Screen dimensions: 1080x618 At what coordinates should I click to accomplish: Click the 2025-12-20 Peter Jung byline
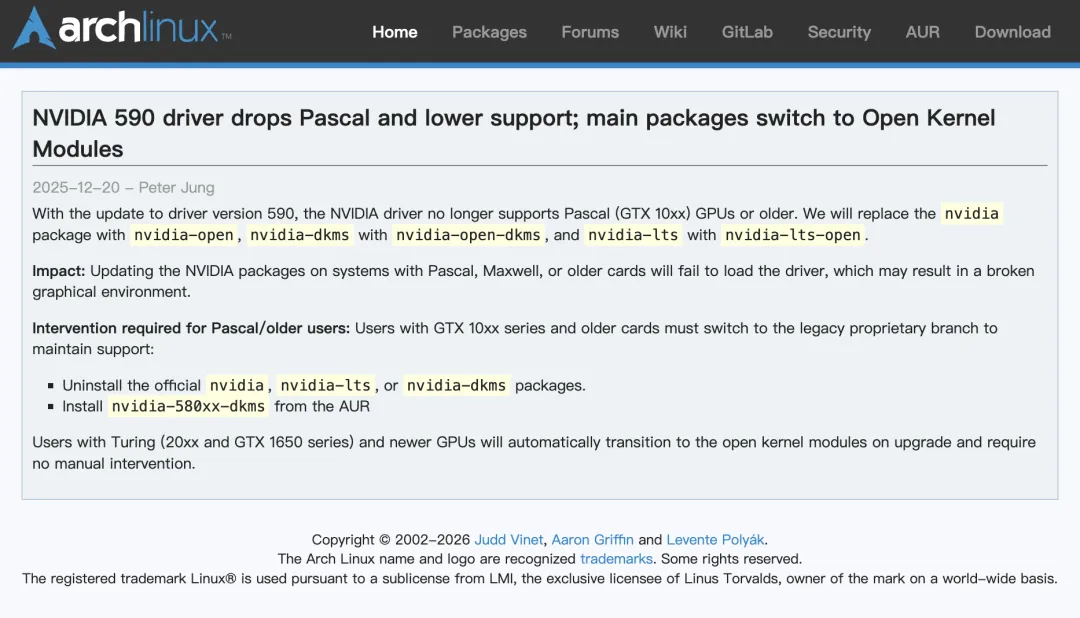(x=123, y=187)
